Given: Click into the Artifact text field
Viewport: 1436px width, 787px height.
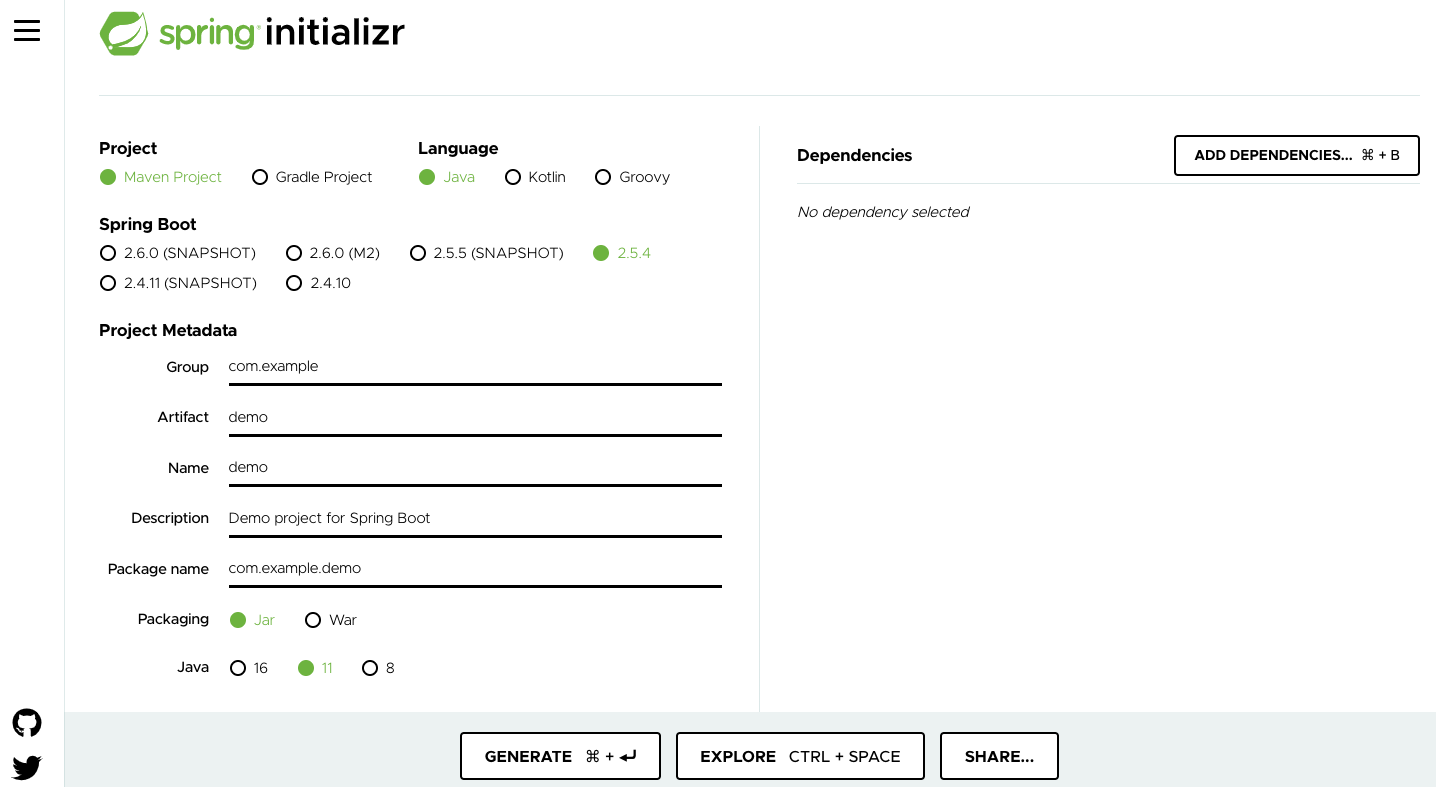Looking at the screenshot, I should pyautogui.click(x=474, y=417).
